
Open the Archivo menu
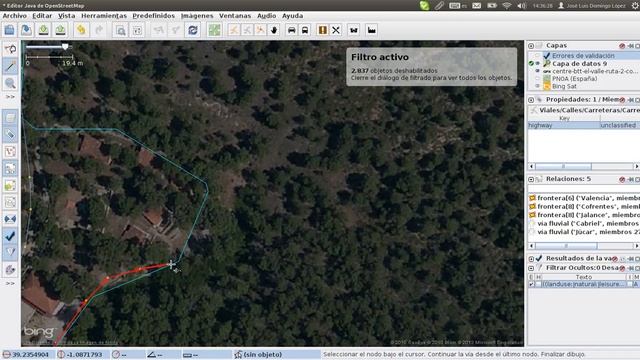15,16
